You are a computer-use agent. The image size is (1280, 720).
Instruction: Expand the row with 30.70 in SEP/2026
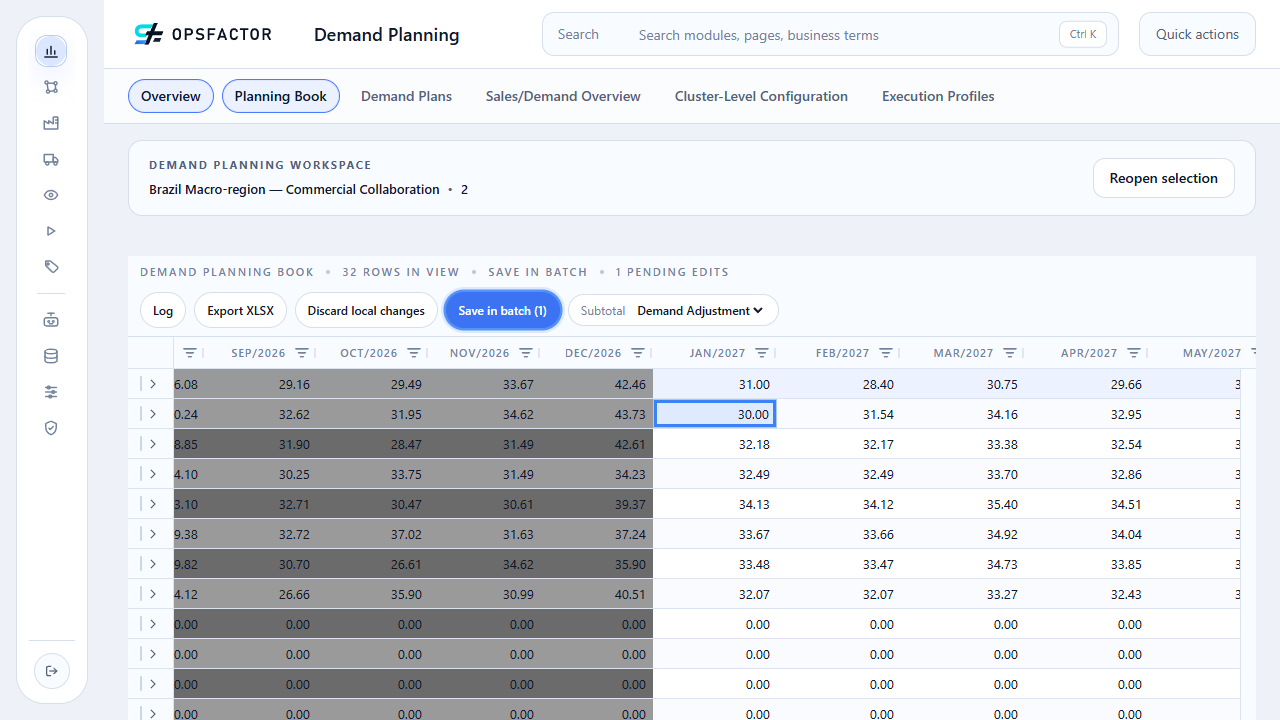153,564
